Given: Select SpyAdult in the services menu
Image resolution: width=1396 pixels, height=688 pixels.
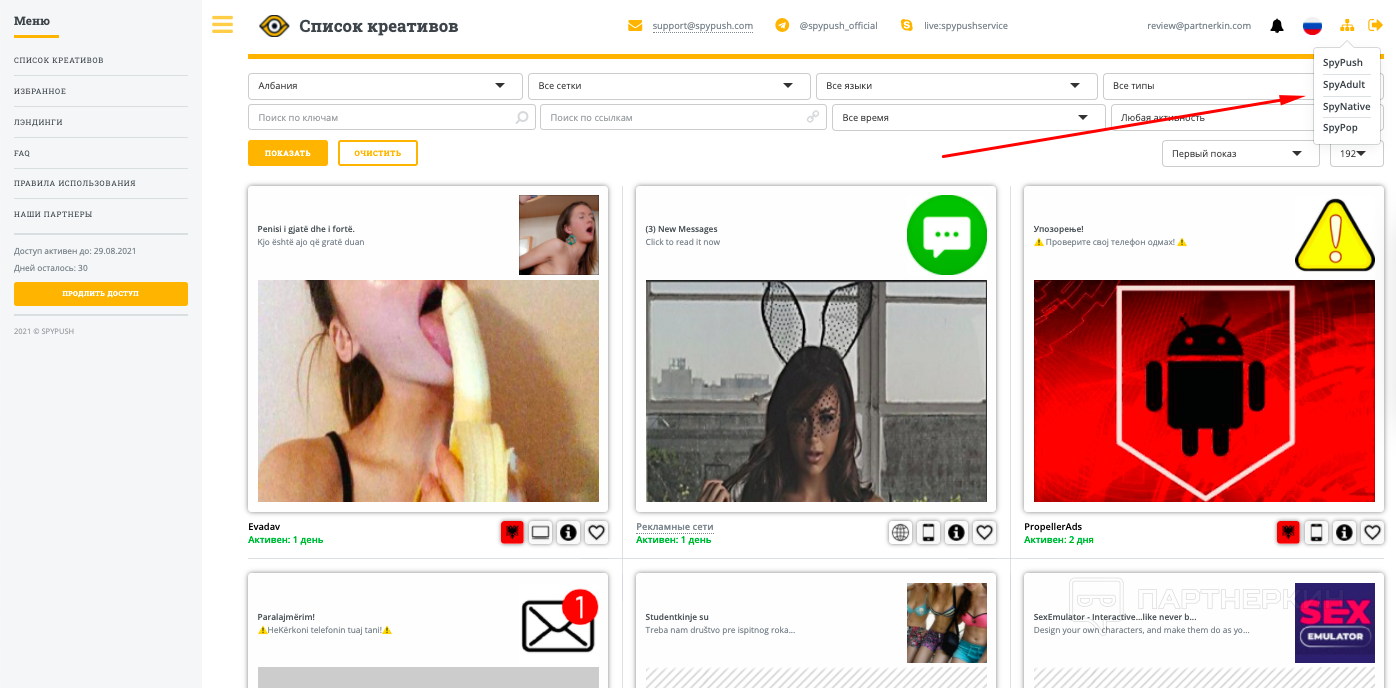Looking at the screenshot, I should [1344, 85].
